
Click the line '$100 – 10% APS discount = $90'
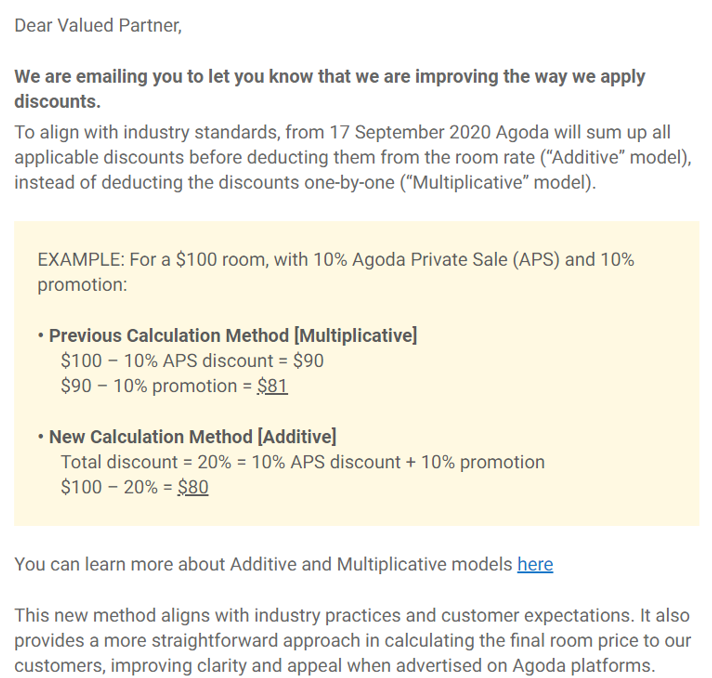(x=192, y=361)
